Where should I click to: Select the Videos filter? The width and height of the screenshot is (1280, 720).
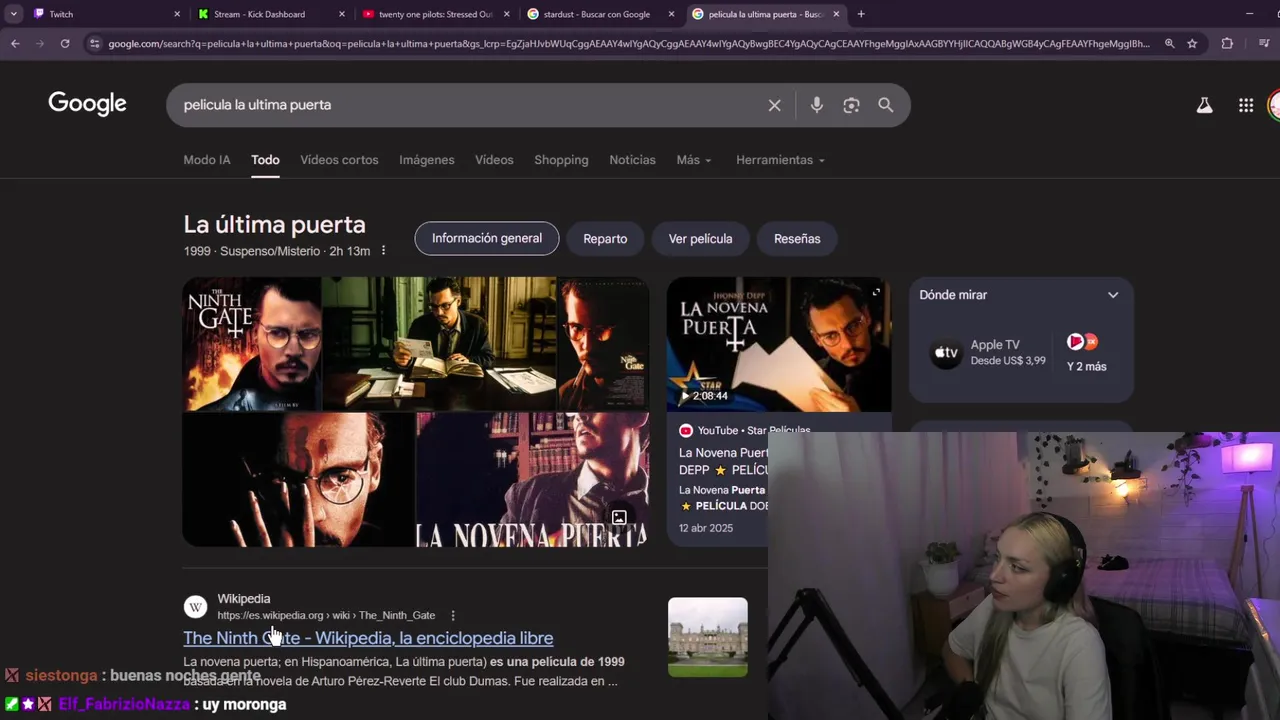[494, 160]
